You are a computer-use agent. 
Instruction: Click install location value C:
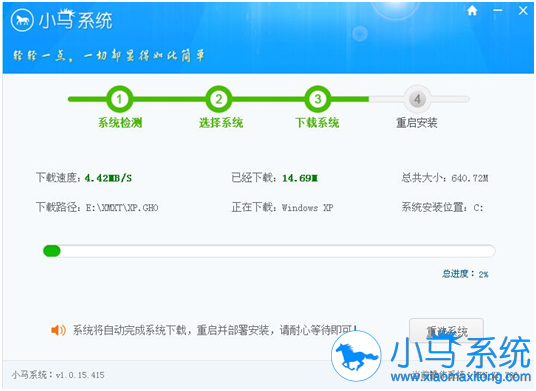pos(478,208)
